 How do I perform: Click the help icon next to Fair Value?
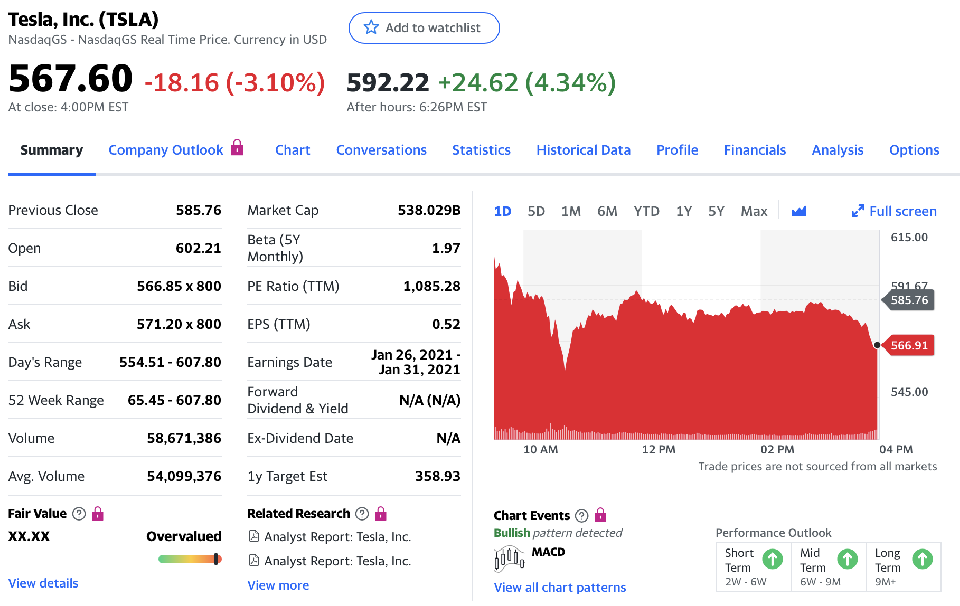tap(79, 514)
